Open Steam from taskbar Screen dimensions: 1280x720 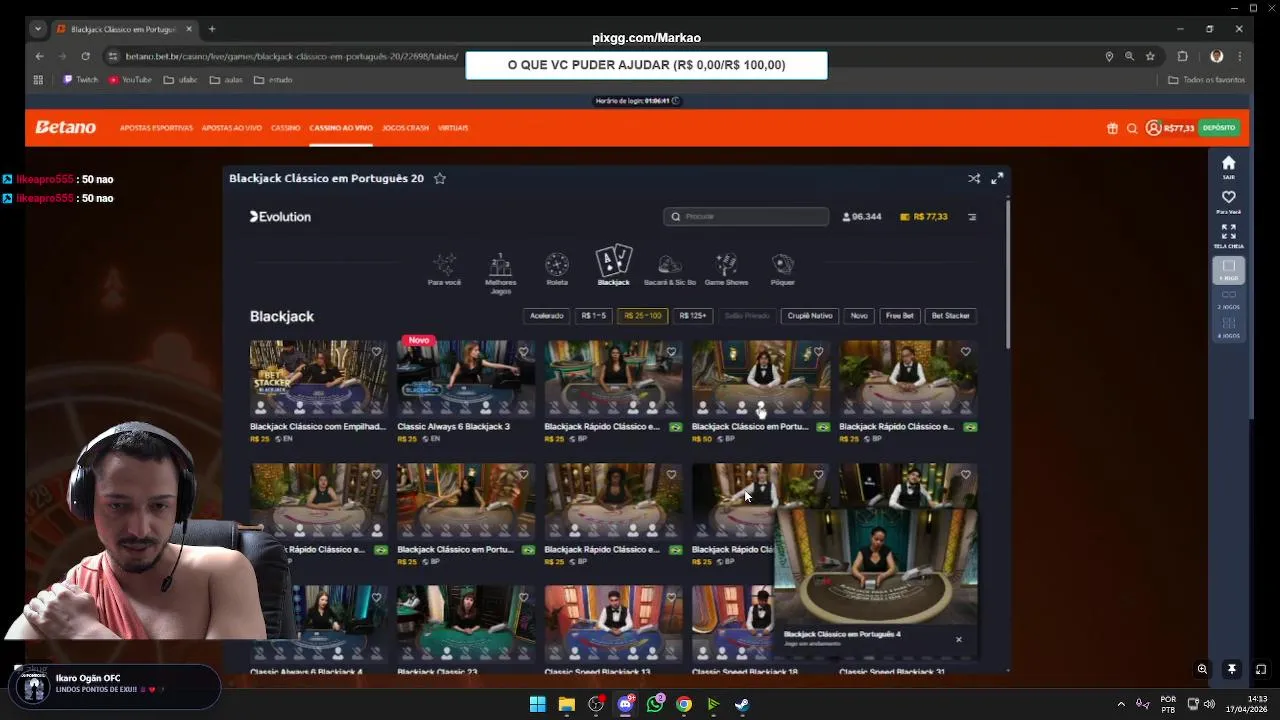742,704
